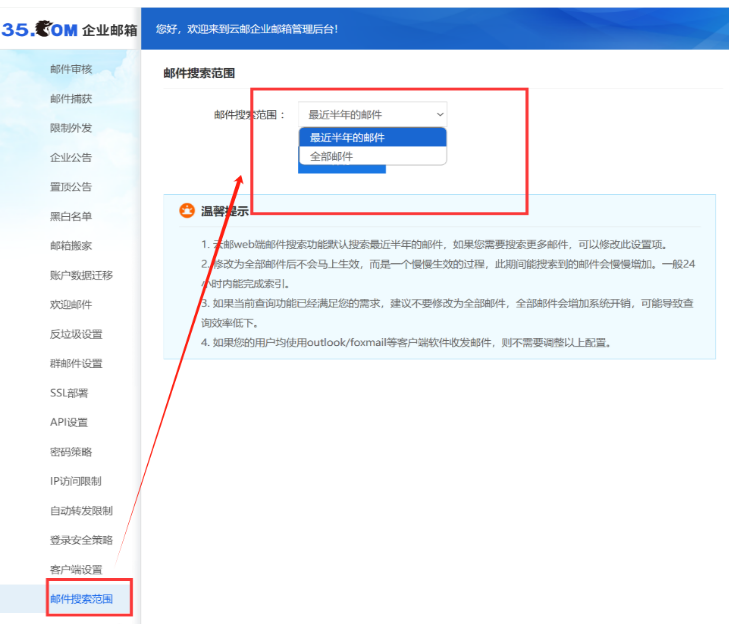Click 邮箱搬家 in the left menu
729x624 pixels.
click(71, 246)
